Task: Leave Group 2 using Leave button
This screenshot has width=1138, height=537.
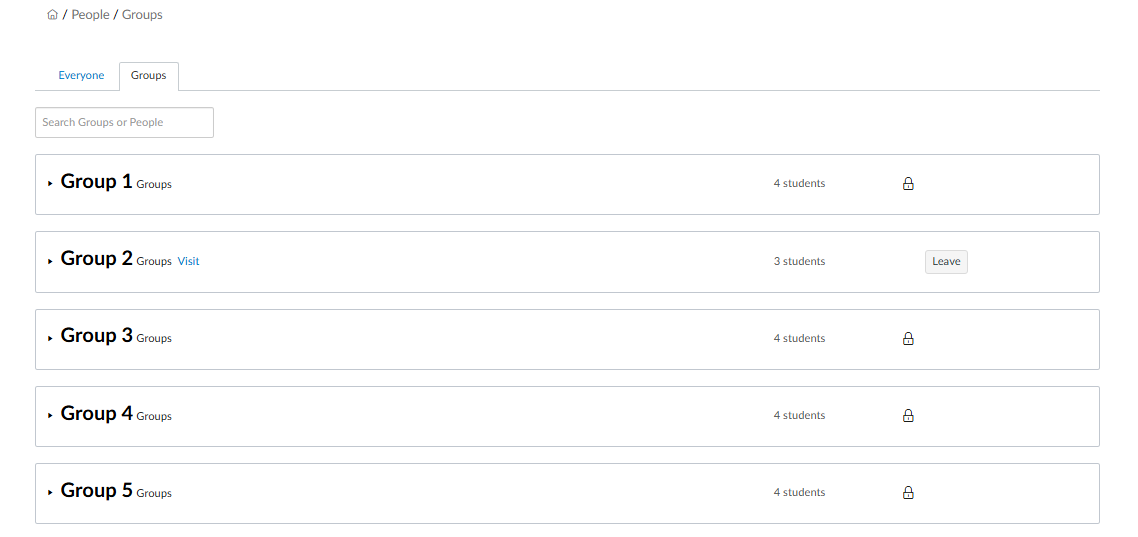Action: tap(946, 261)
